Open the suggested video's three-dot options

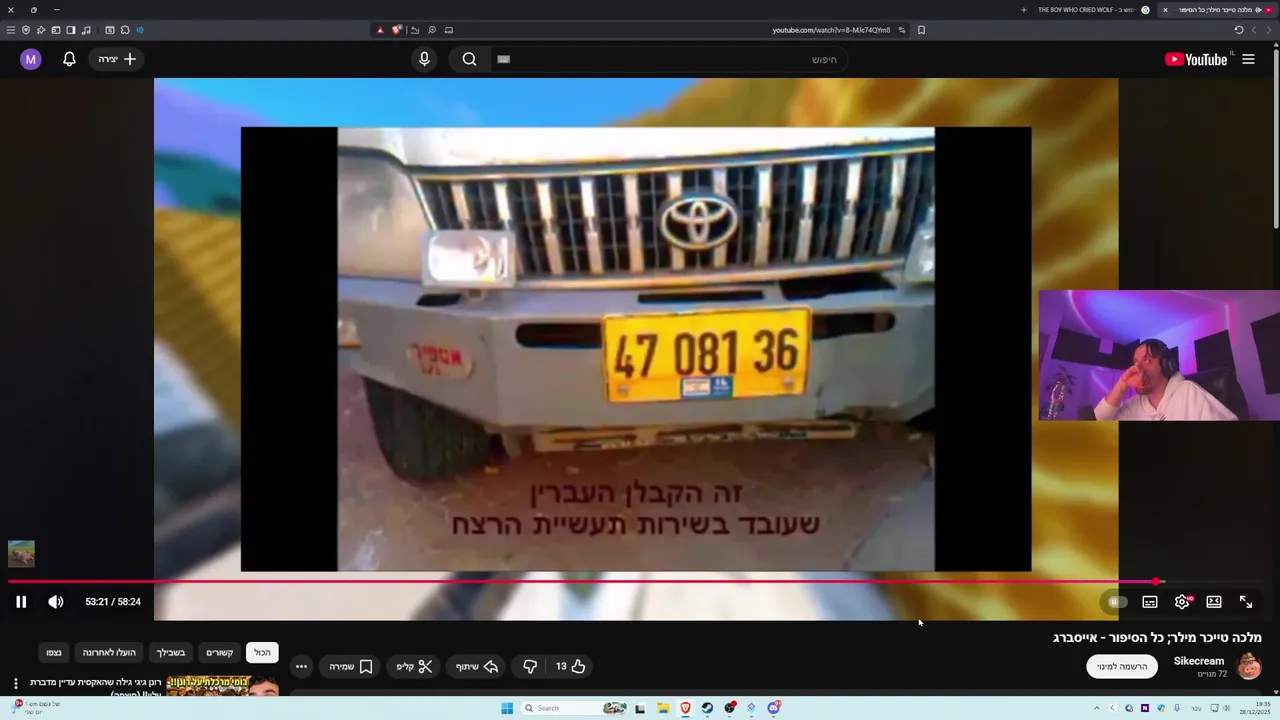pos(15,684)
